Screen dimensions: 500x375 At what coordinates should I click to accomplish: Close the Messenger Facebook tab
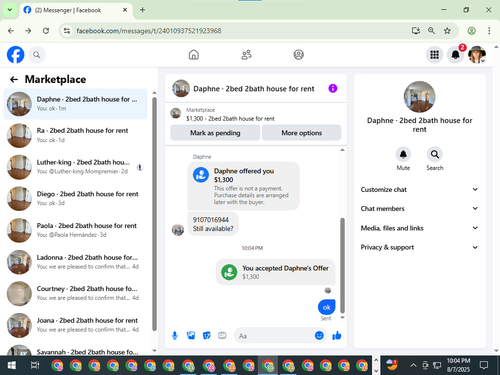(x=125, y=10)
